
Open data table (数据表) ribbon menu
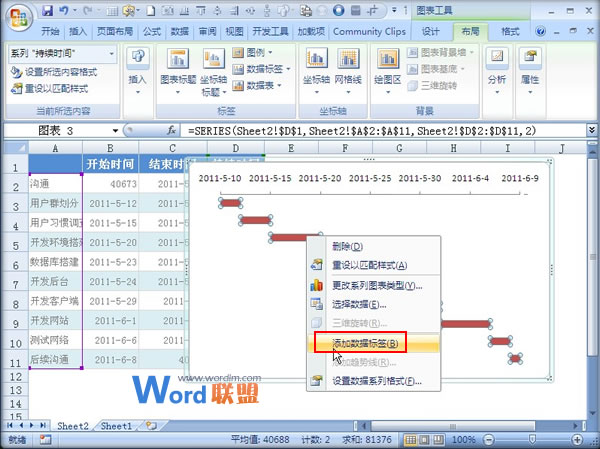257,86
